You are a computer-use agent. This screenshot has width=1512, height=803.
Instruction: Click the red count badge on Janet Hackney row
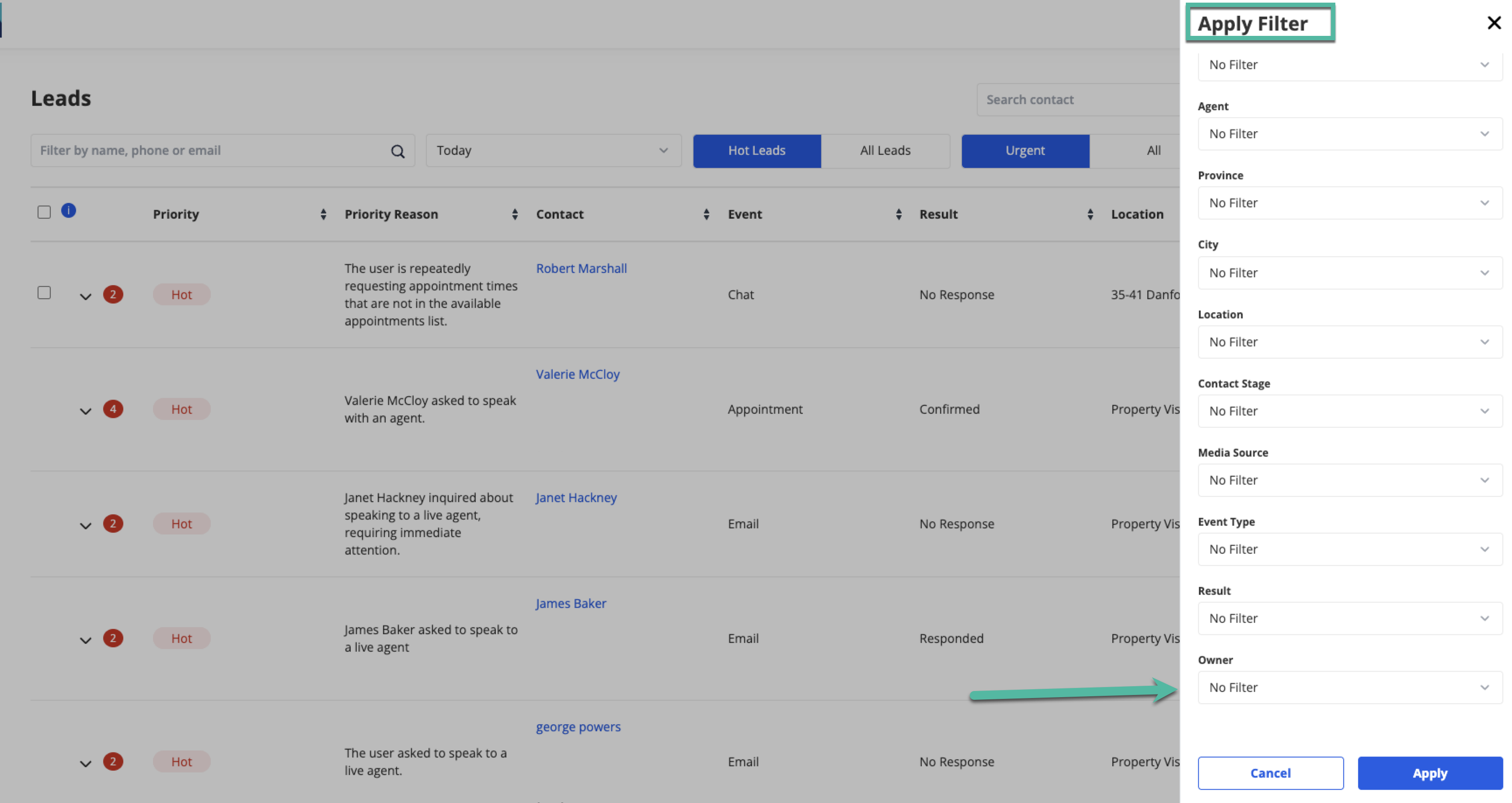pos(113,523)
